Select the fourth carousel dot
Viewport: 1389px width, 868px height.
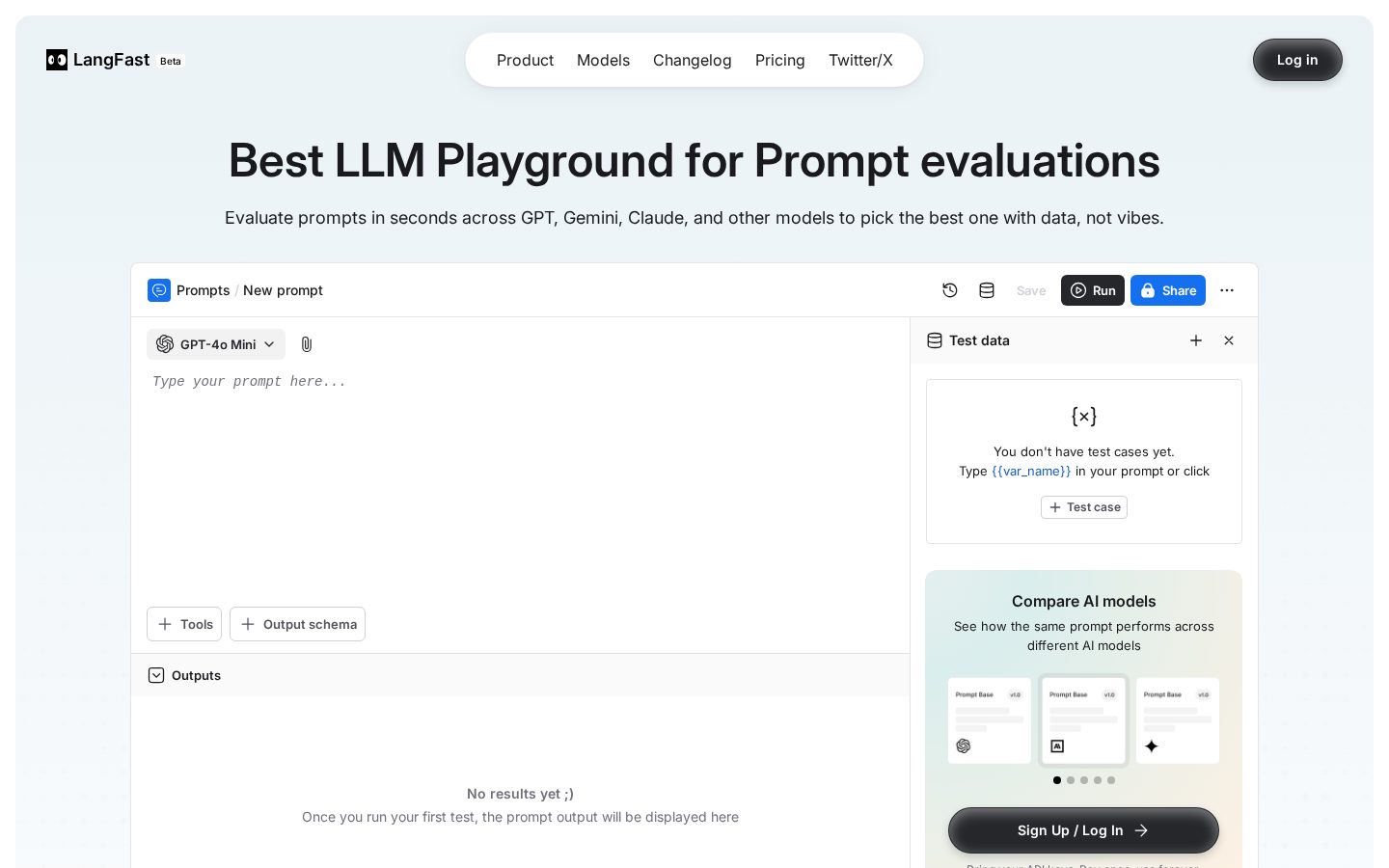(1098, 780)
